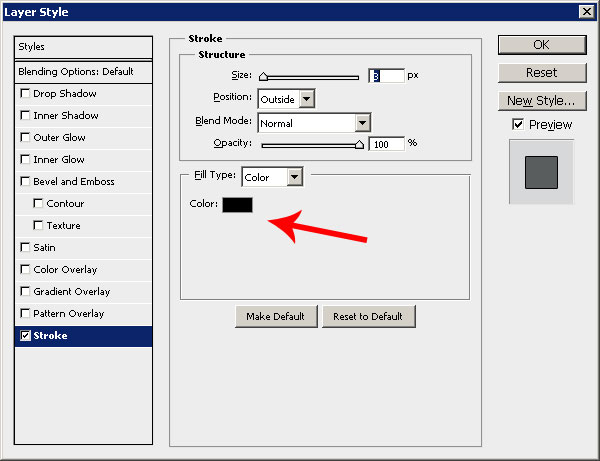Enable the Bevel and Emboss checkbox
The height and width of the screenshot is (461, 600).
click(25, 182)
